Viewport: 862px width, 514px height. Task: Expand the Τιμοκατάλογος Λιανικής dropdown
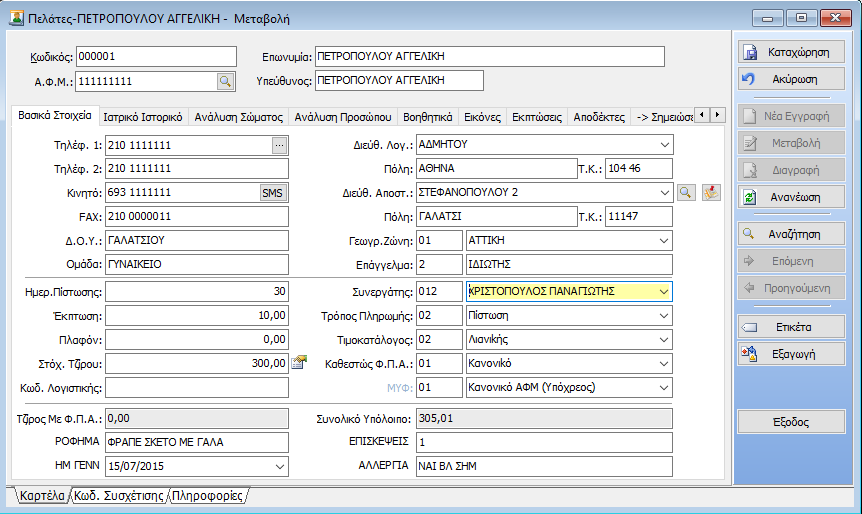pos(664,340)
